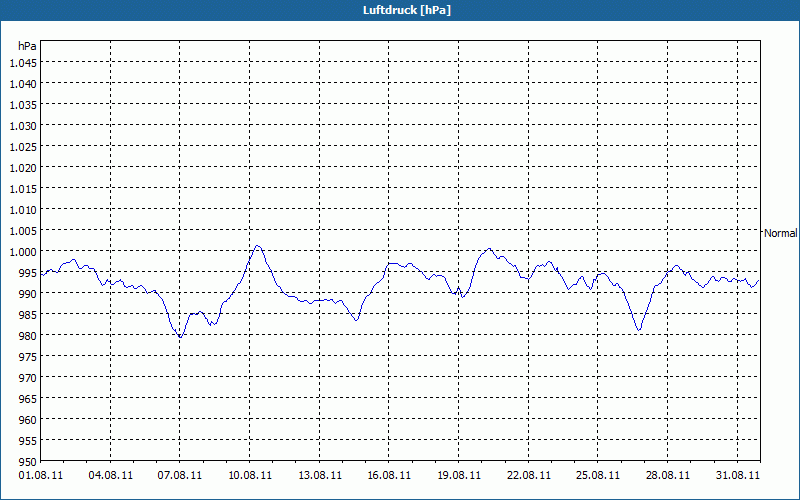Click the 1.040 axis value
This screenshot has height=500, width=800.
pyautogui.click(x=23, y=84)
